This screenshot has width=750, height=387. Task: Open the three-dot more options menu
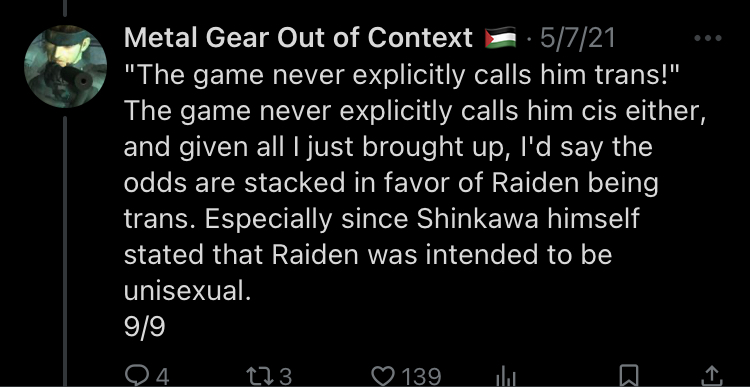707,38
